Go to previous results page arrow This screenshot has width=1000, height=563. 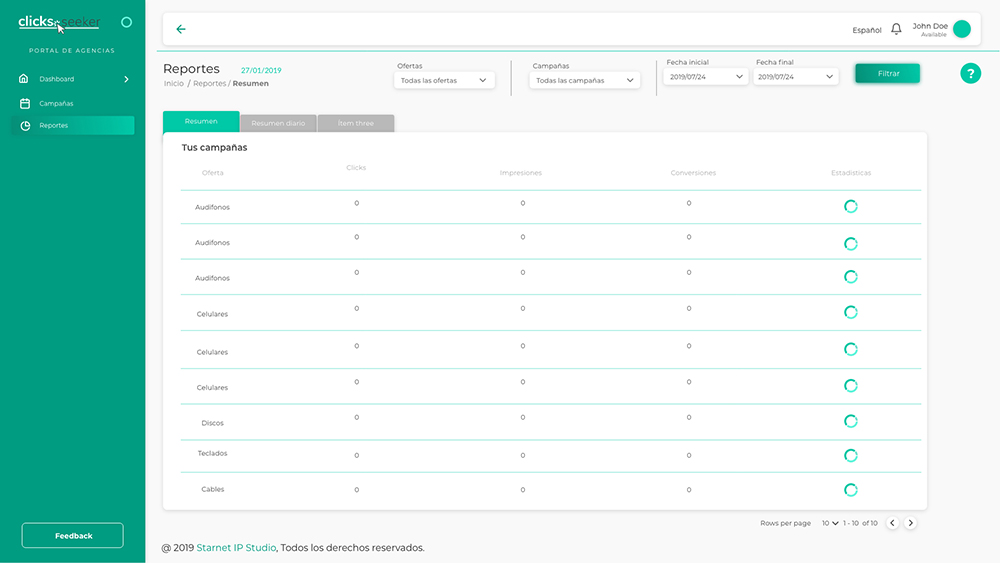[x=892, y=523]
